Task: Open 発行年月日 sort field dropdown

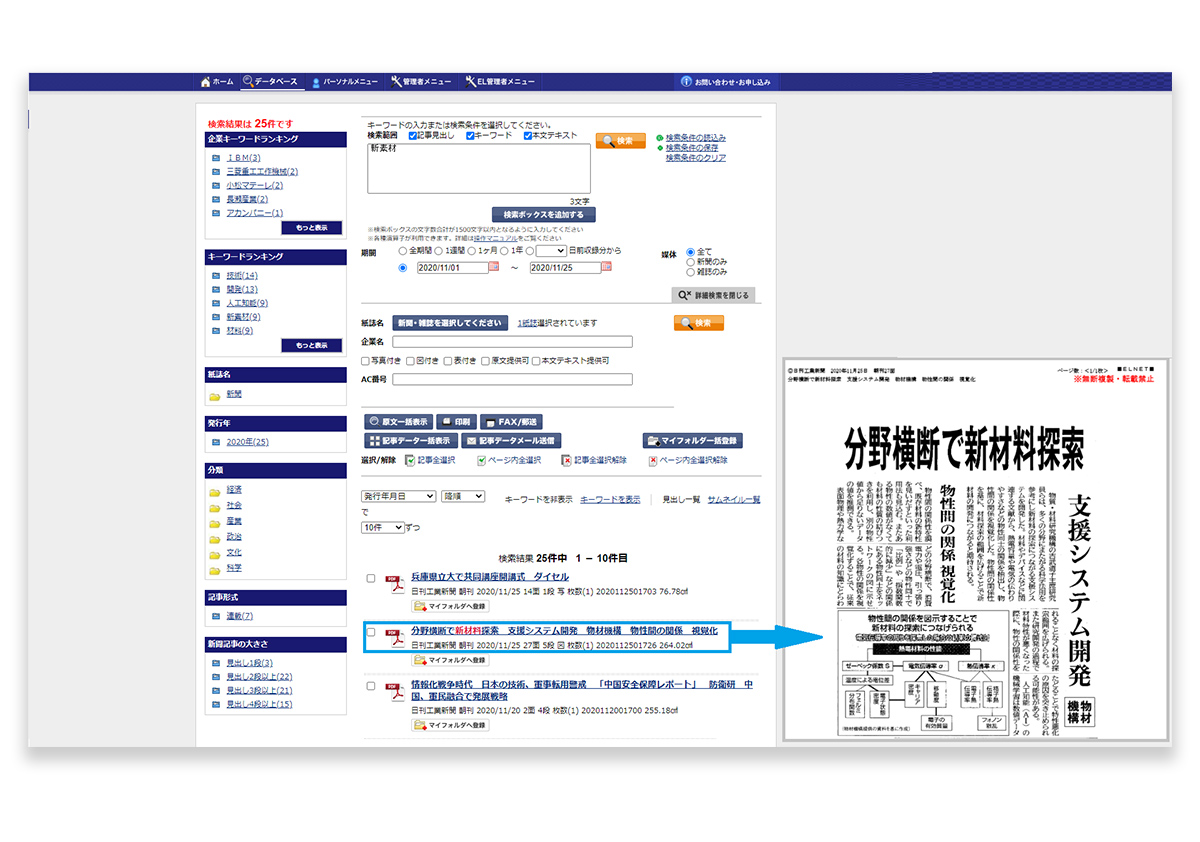Action: tap(399, 496)
